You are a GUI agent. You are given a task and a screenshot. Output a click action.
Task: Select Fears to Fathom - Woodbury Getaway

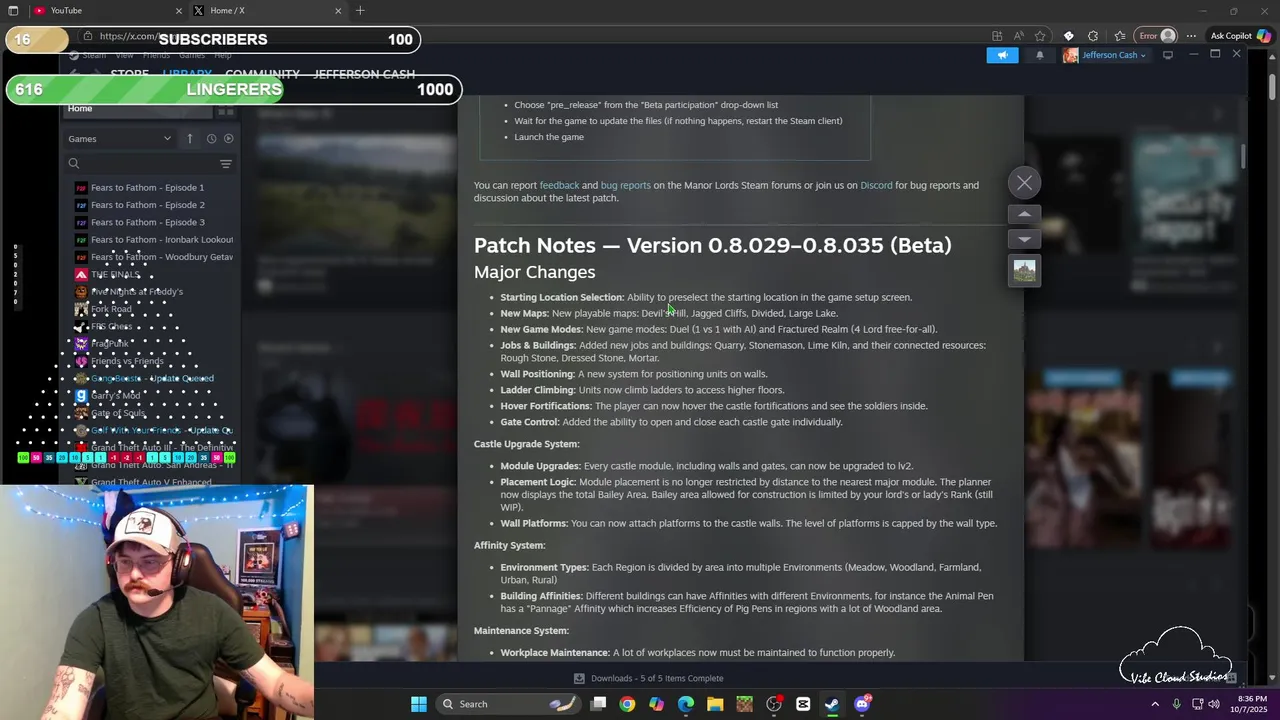pos(154,257)
